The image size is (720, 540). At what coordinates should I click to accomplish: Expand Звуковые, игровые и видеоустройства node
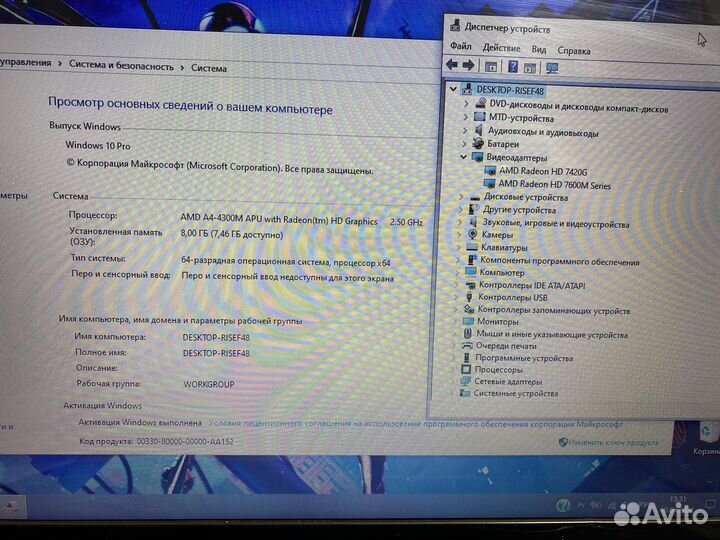[460, 222]
